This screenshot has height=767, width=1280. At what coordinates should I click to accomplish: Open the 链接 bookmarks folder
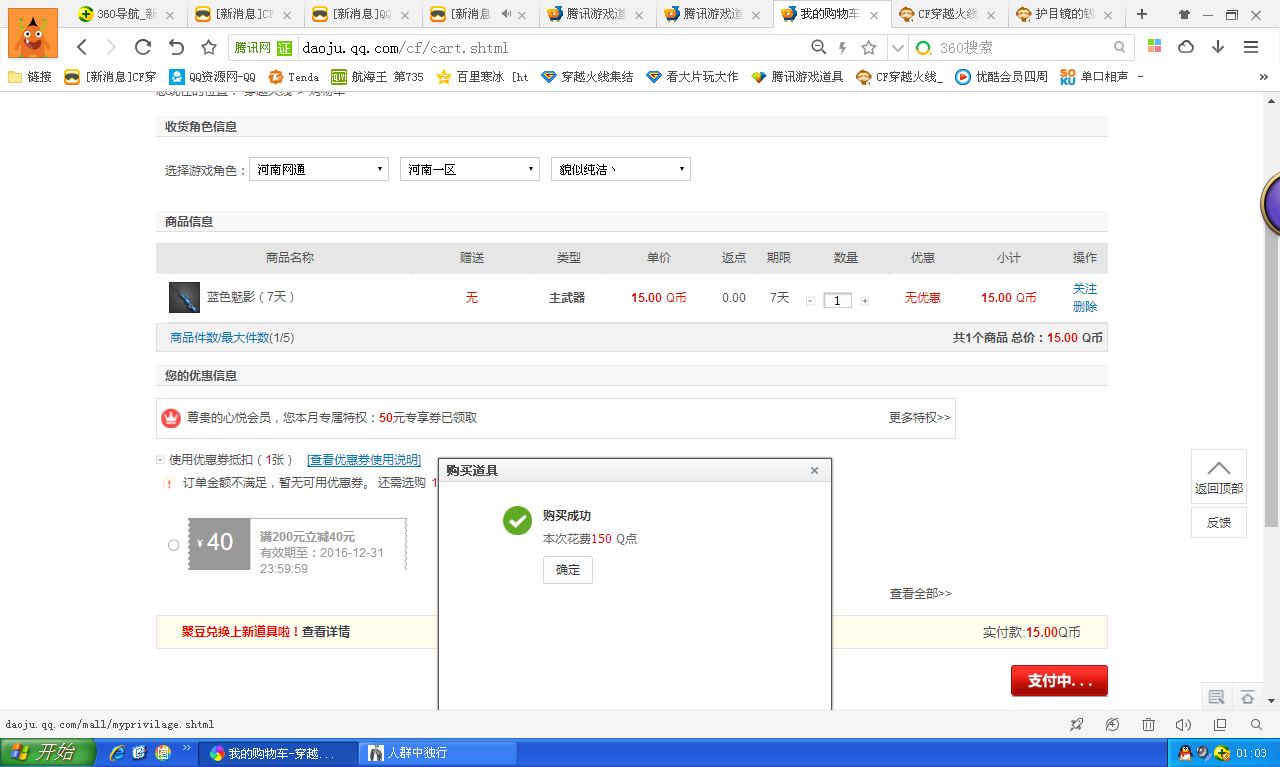(29, 77)
